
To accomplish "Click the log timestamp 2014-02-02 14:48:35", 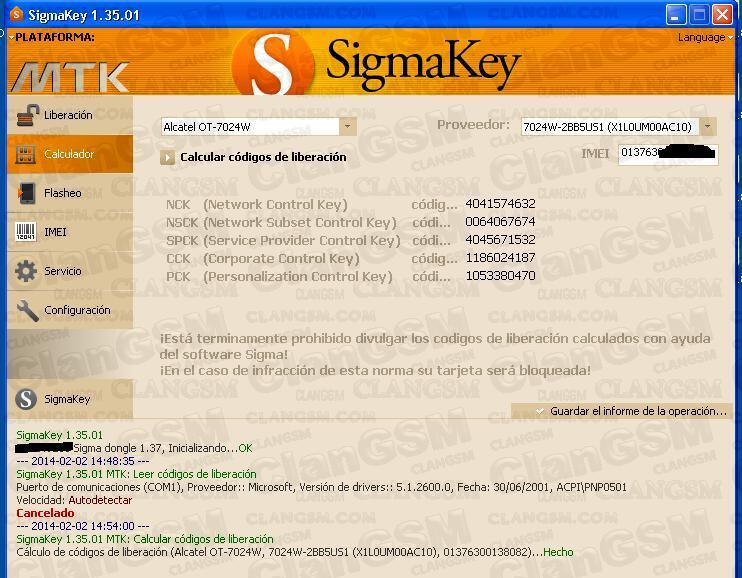I will tap(83, 461).
